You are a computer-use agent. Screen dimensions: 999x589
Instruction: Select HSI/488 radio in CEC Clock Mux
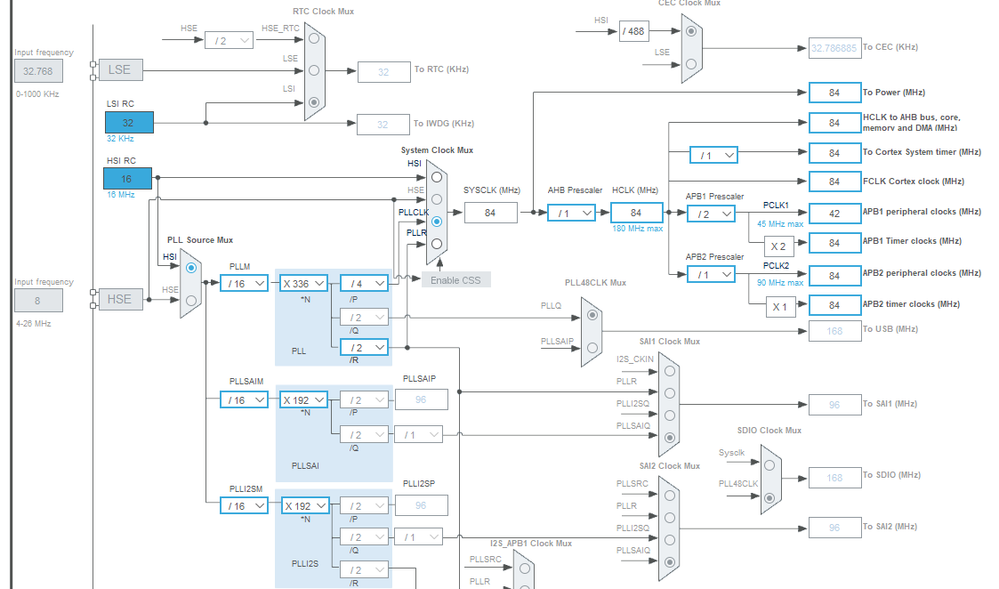pyautogui.click(x=691, y=31)
